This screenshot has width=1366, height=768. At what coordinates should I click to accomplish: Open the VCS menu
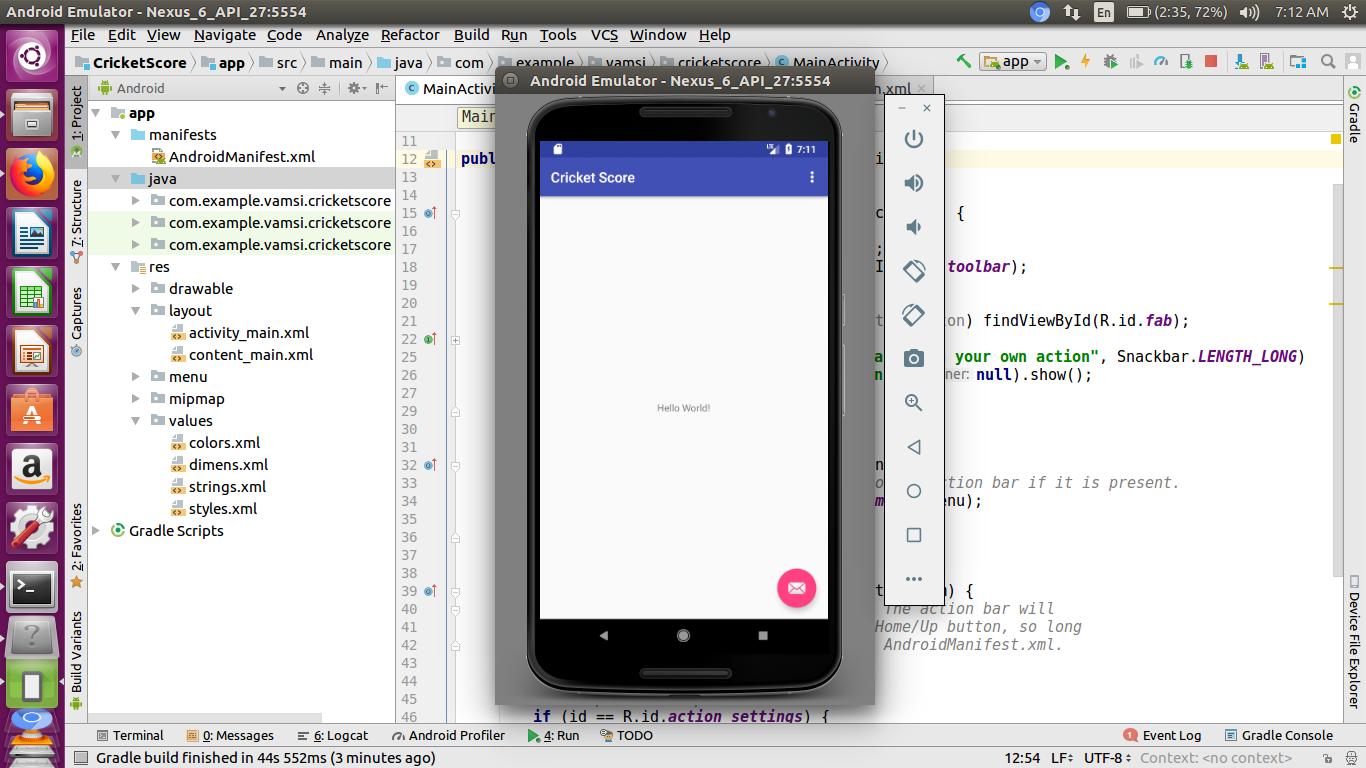[604, 34]
